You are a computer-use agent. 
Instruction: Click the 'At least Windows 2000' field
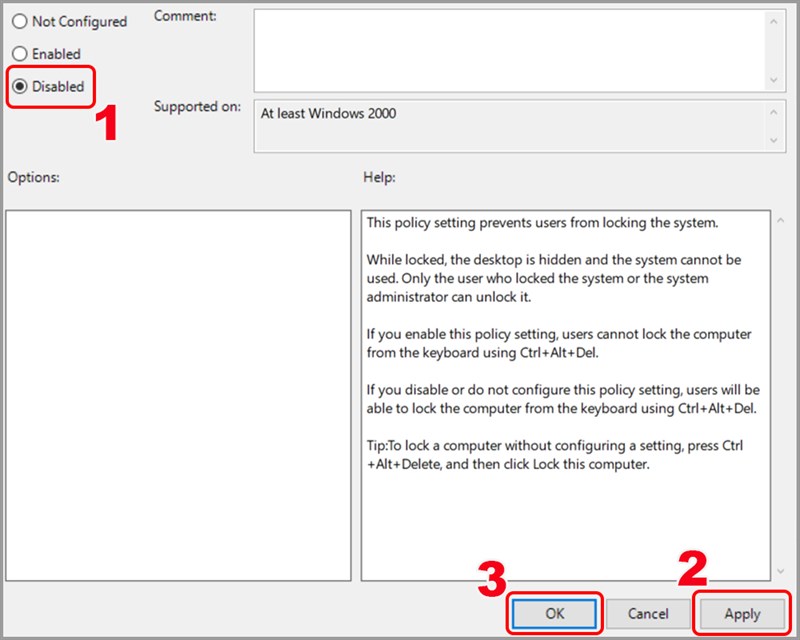point(328,114)
